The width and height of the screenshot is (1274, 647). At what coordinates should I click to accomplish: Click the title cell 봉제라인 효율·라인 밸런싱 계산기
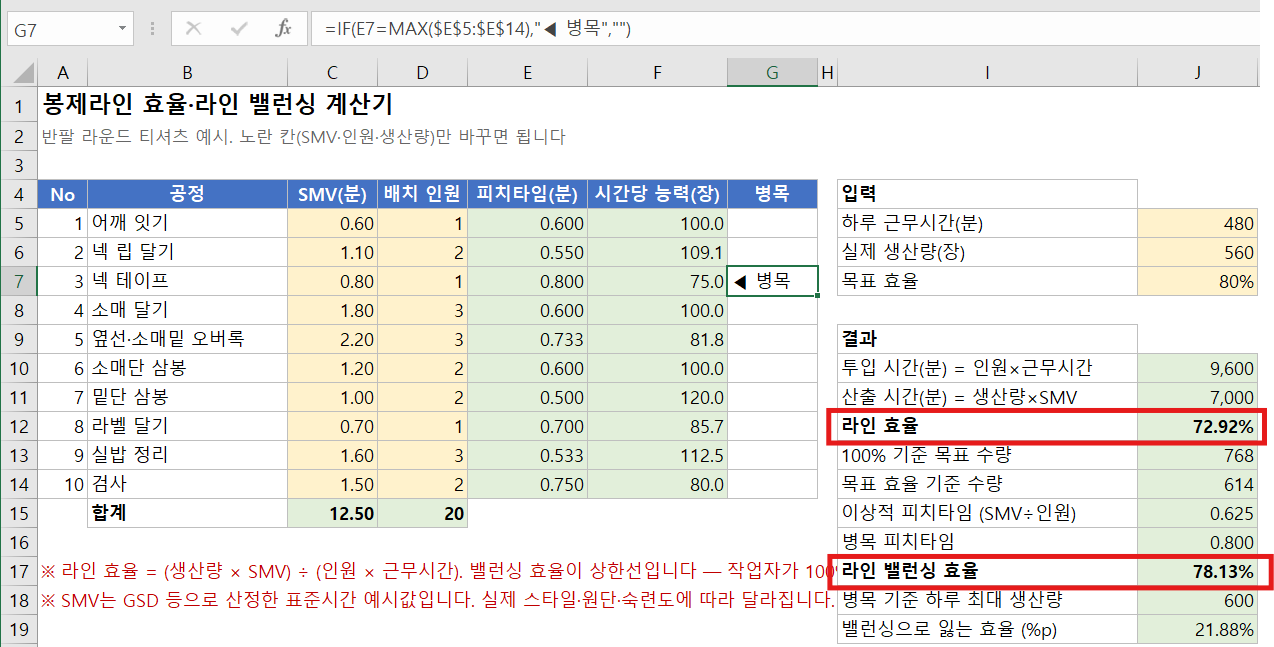[x=218, y=104]
